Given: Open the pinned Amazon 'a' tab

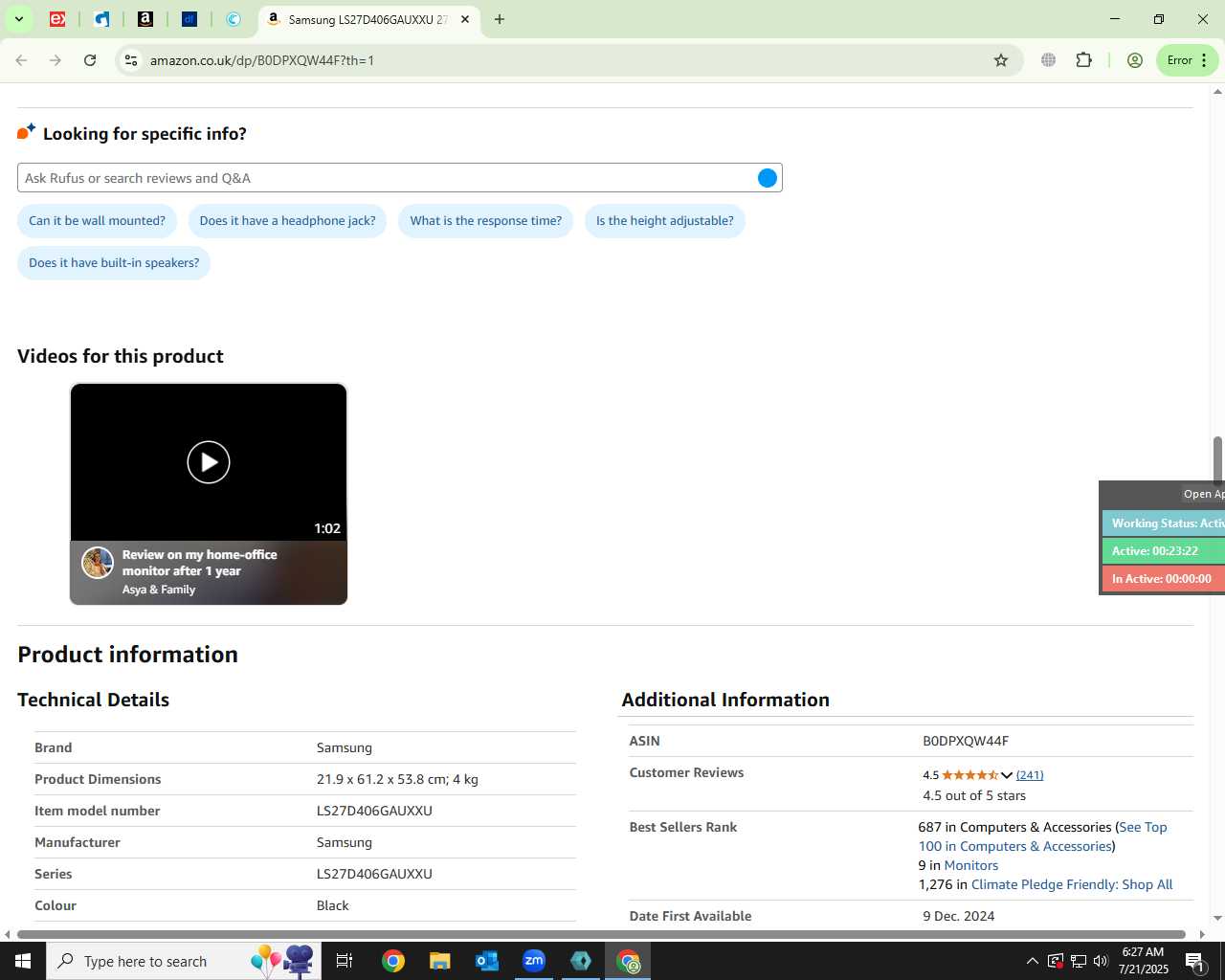Looking at the screenshot, I should point(145,19).
